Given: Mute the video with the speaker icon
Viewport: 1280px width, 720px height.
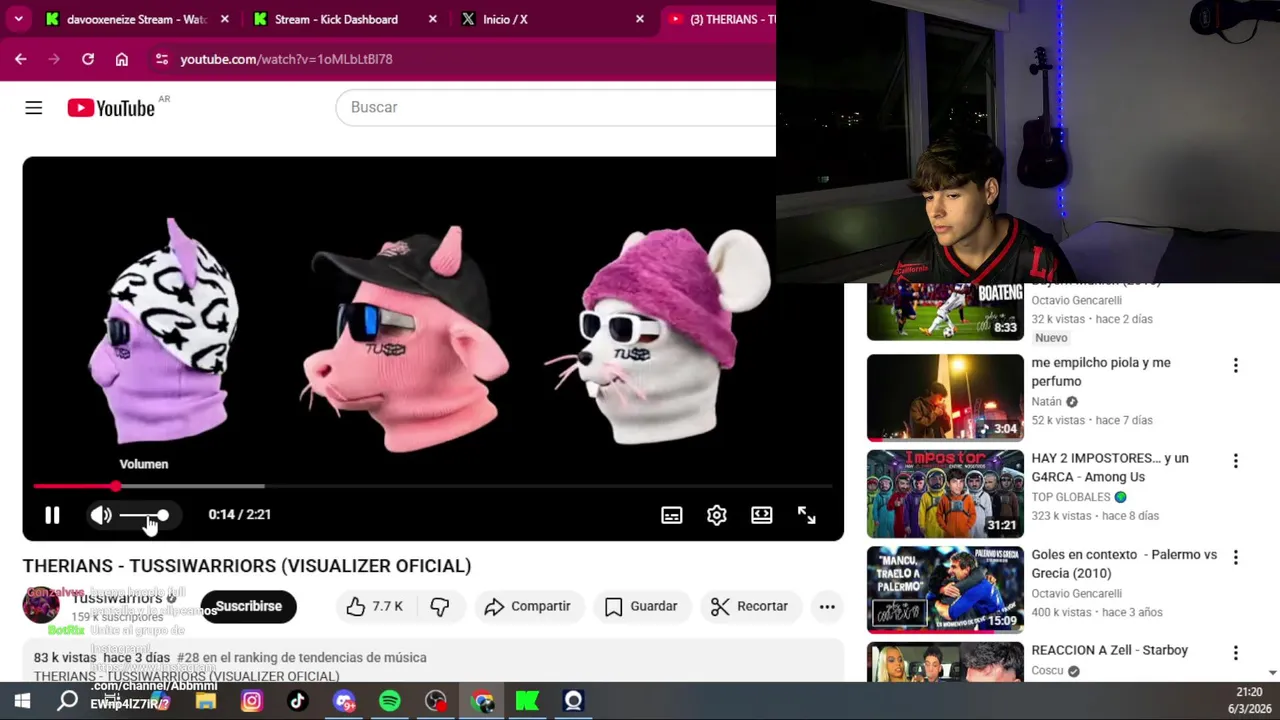Looking at the screenshot, I should 101,515.
